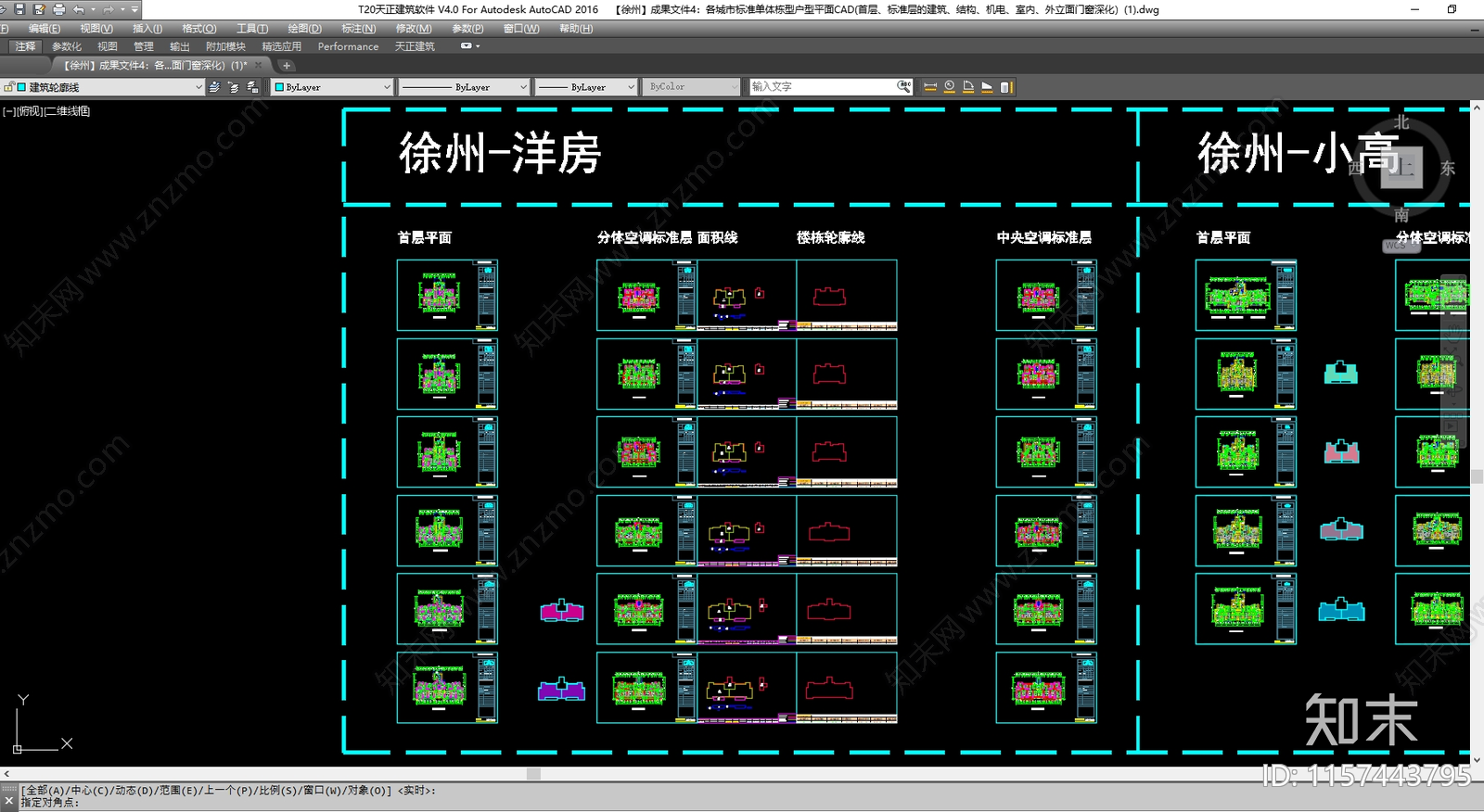Open the 帮助(H) menu
The width and height of the screenshot is (1484, 812).
[x=576, y=29]
